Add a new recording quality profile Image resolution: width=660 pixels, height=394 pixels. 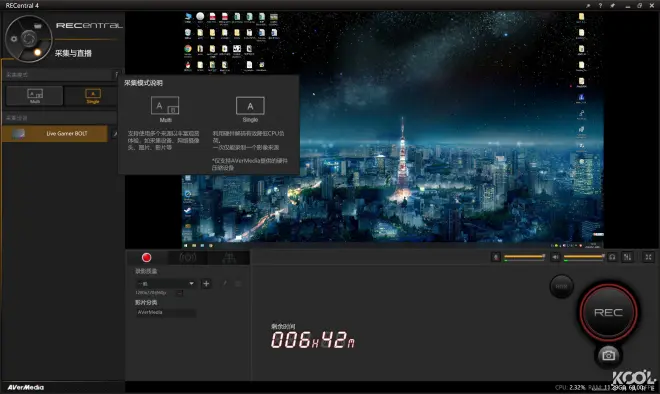(206, 284)
